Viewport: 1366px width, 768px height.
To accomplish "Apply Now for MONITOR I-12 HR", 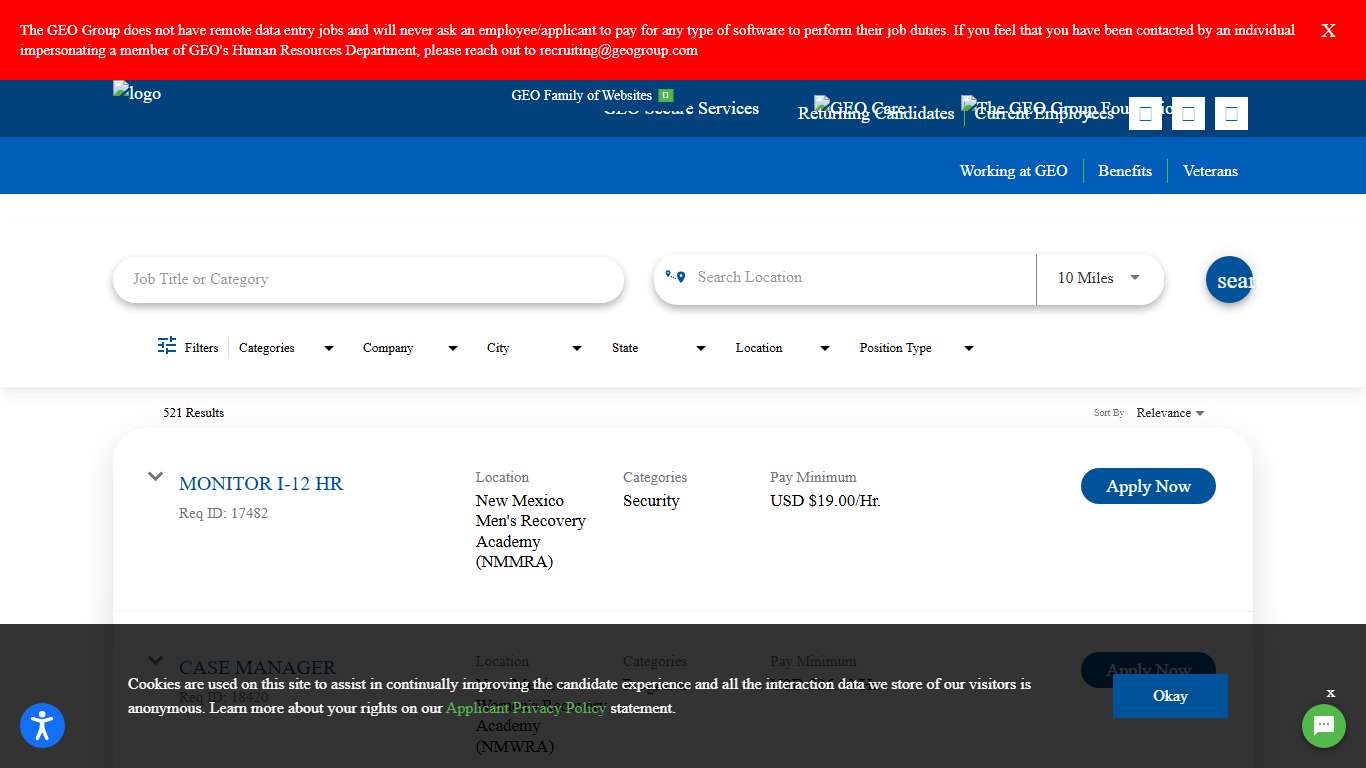I will 1148,486.
